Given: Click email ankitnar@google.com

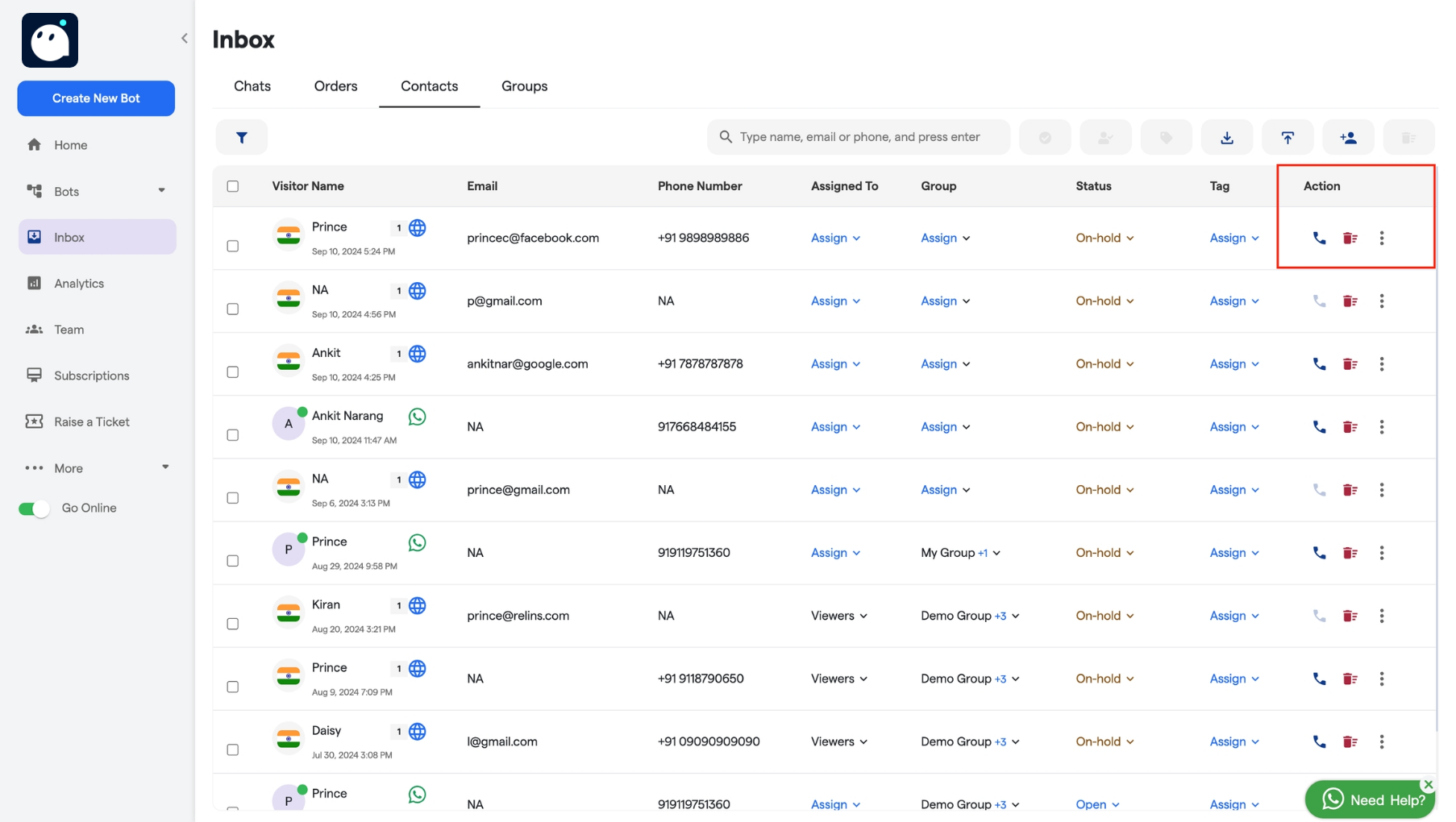Looking at the screenshot, I should (x=527, y=363).
